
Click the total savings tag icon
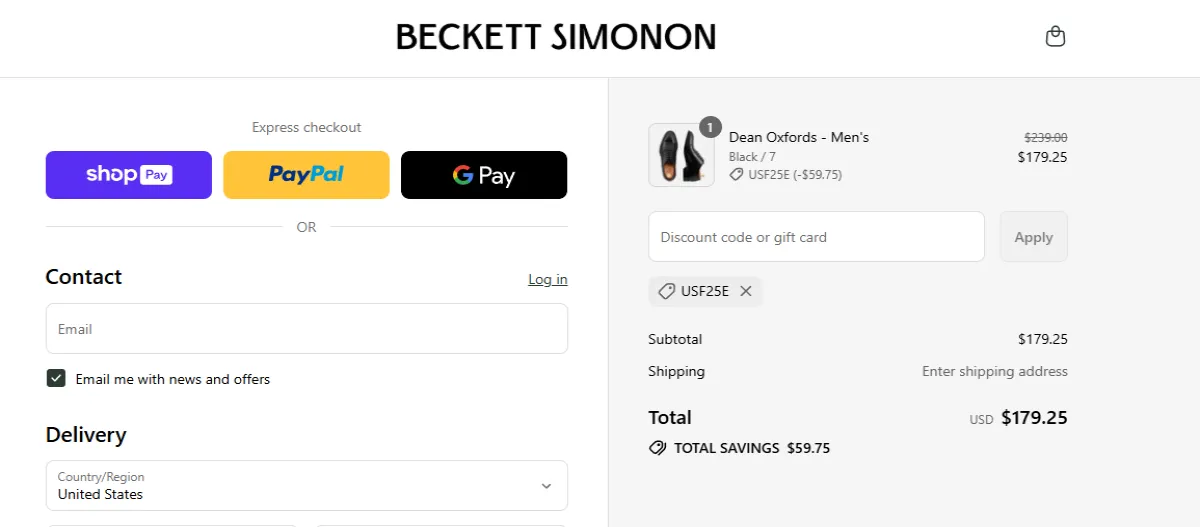[x=657, y=448]
